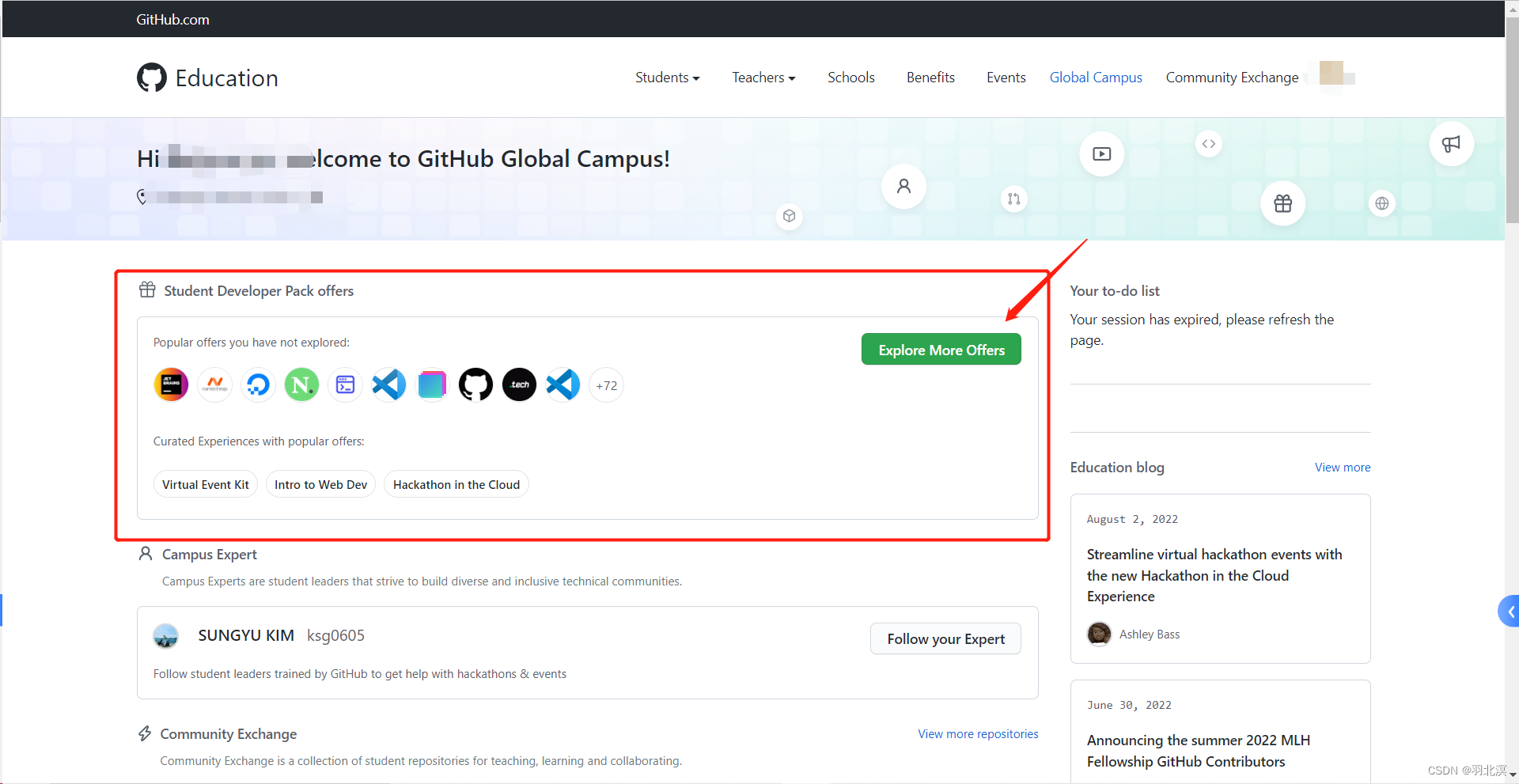Select the JetBrains offer icon
Viewport: 1519px width, 784px height.
(171, 384)
